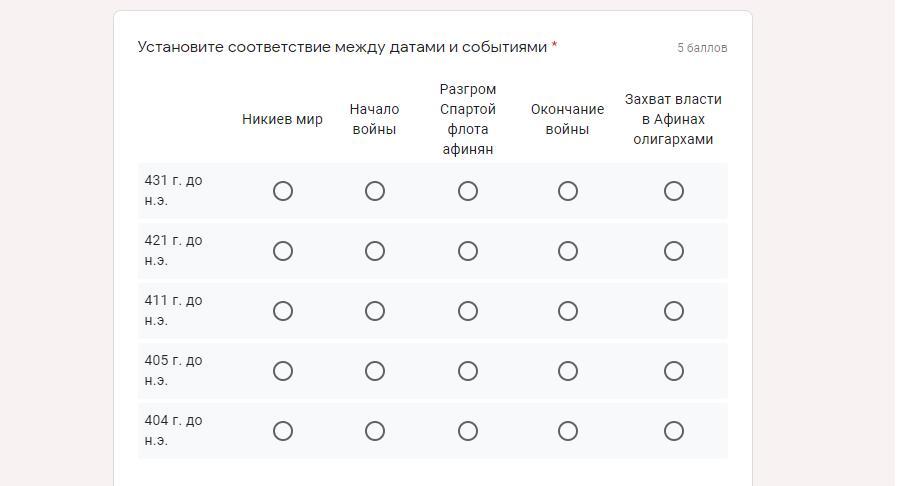The width and height of the screenshot is (902, 486).
Task: Mark Разгром Спартой флота for 404 г.
Action: point(468,431)
